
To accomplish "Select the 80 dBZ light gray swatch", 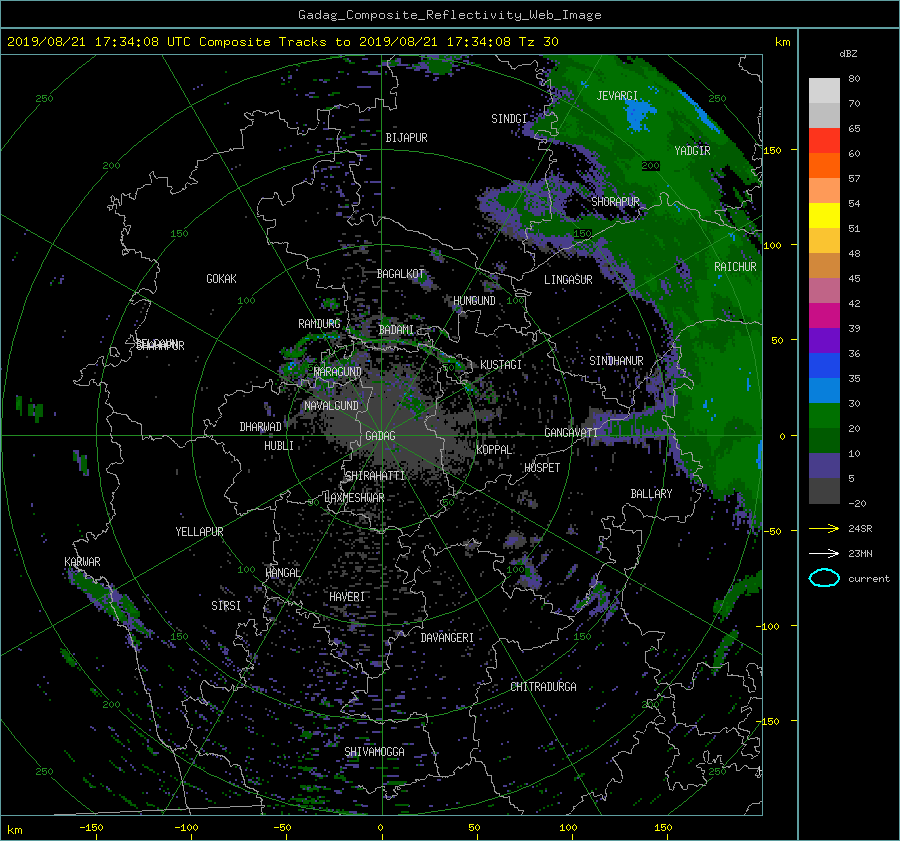I will coord(824,90).
